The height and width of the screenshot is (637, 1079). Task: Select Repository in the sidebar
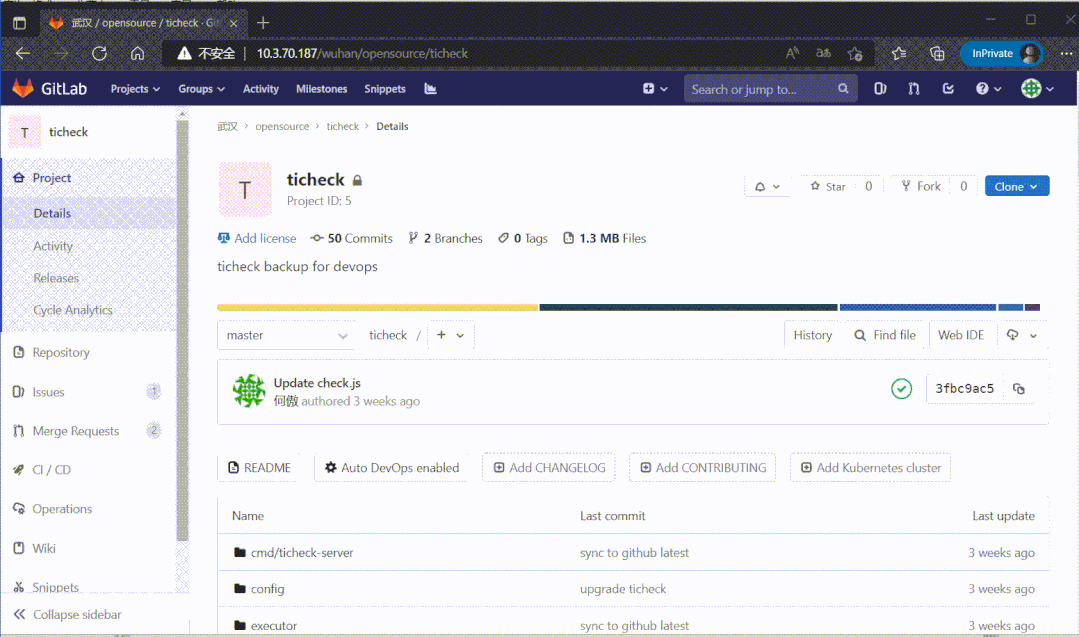pos(61,352)
